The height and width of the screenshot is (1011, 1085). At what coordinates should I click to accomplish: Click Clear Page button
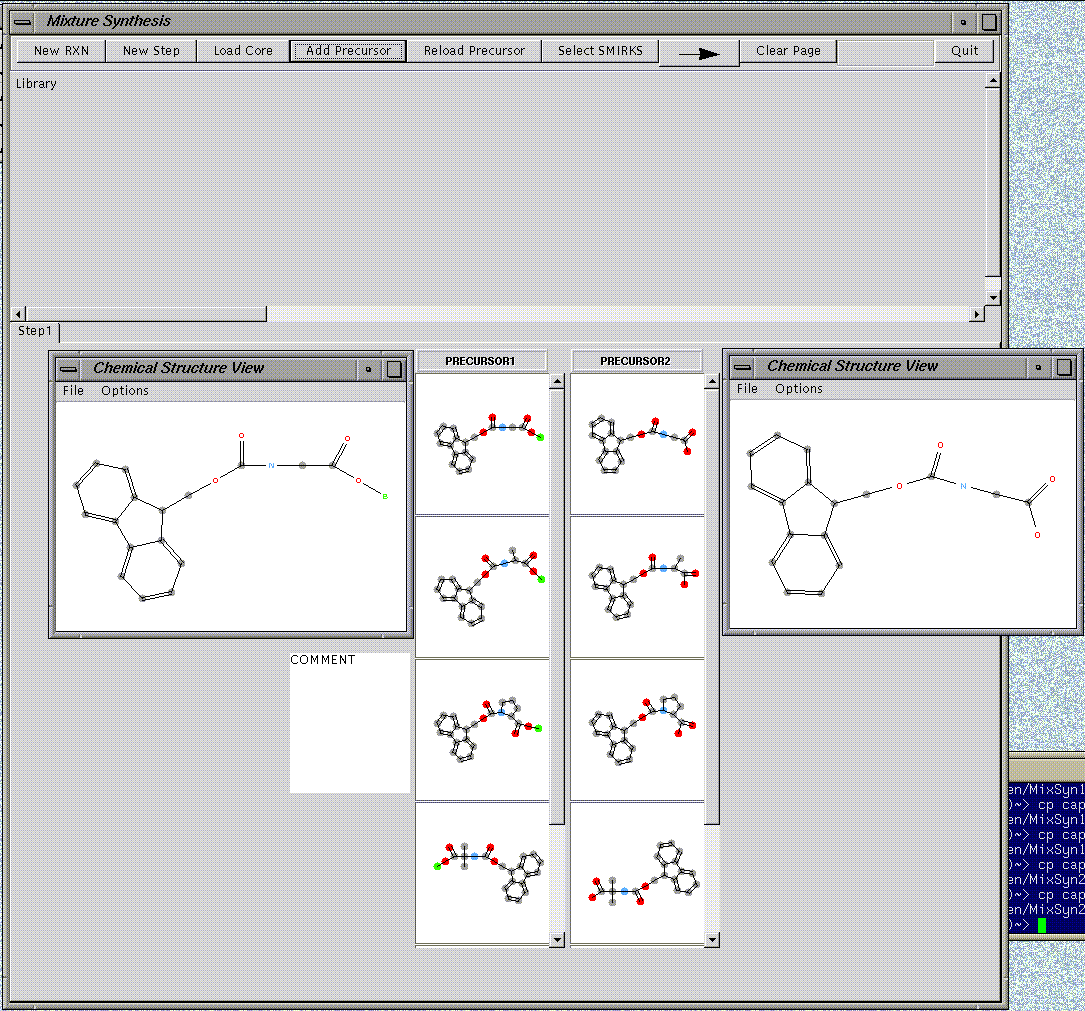click(x=788, y=51)
